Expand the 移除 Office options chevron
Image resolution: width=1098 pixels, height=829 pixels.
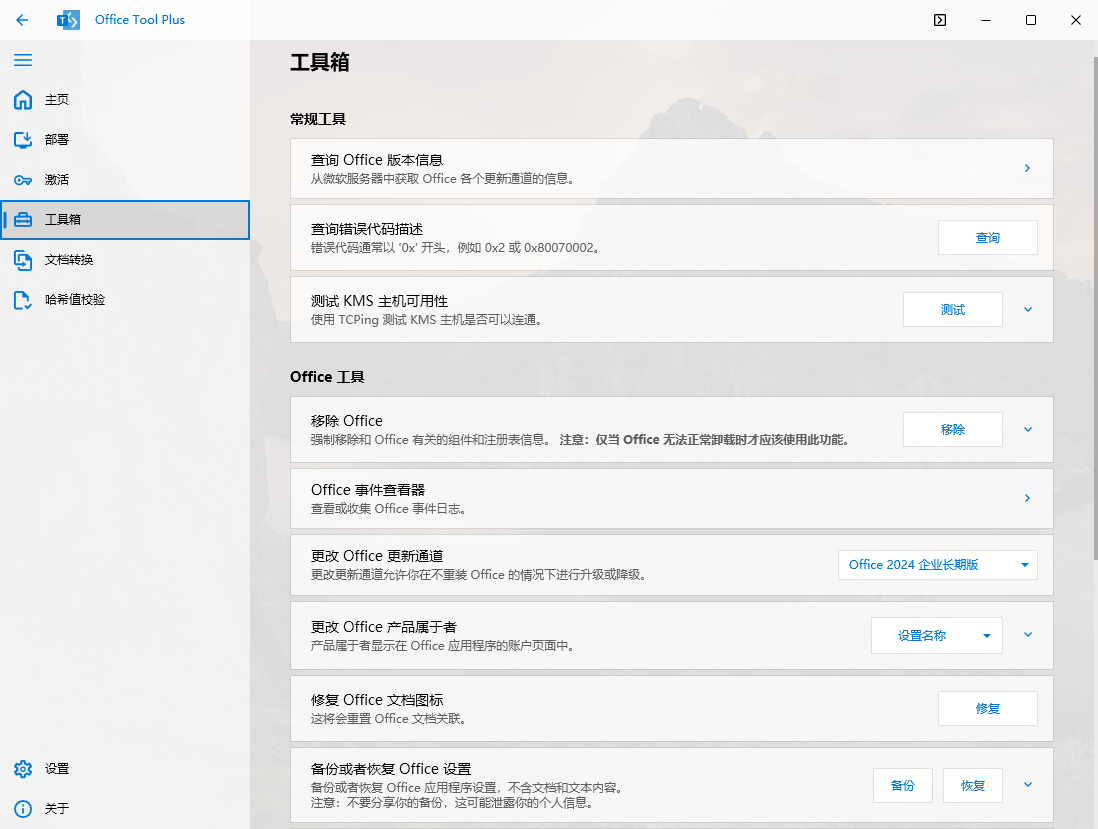(x=1027, y=430)
